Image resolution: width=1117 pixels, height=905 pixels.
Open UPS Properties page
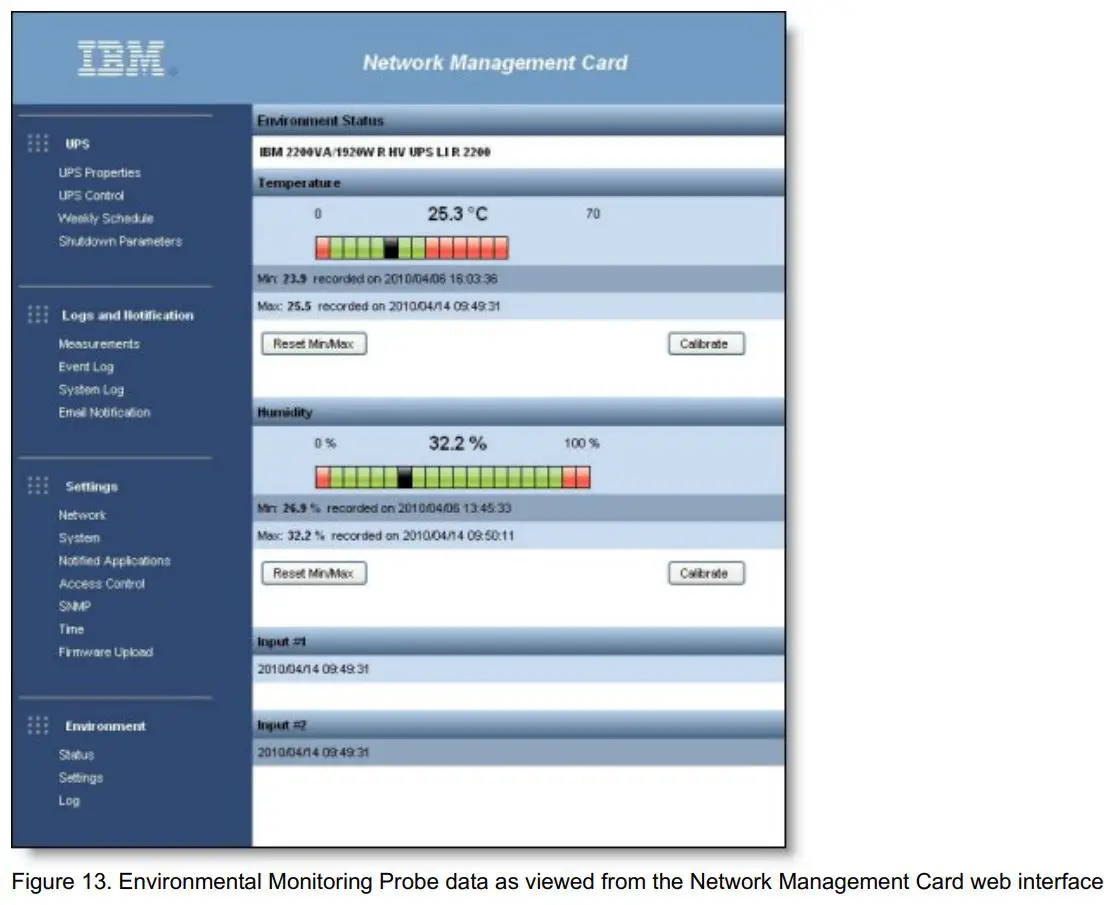(100, 172)
